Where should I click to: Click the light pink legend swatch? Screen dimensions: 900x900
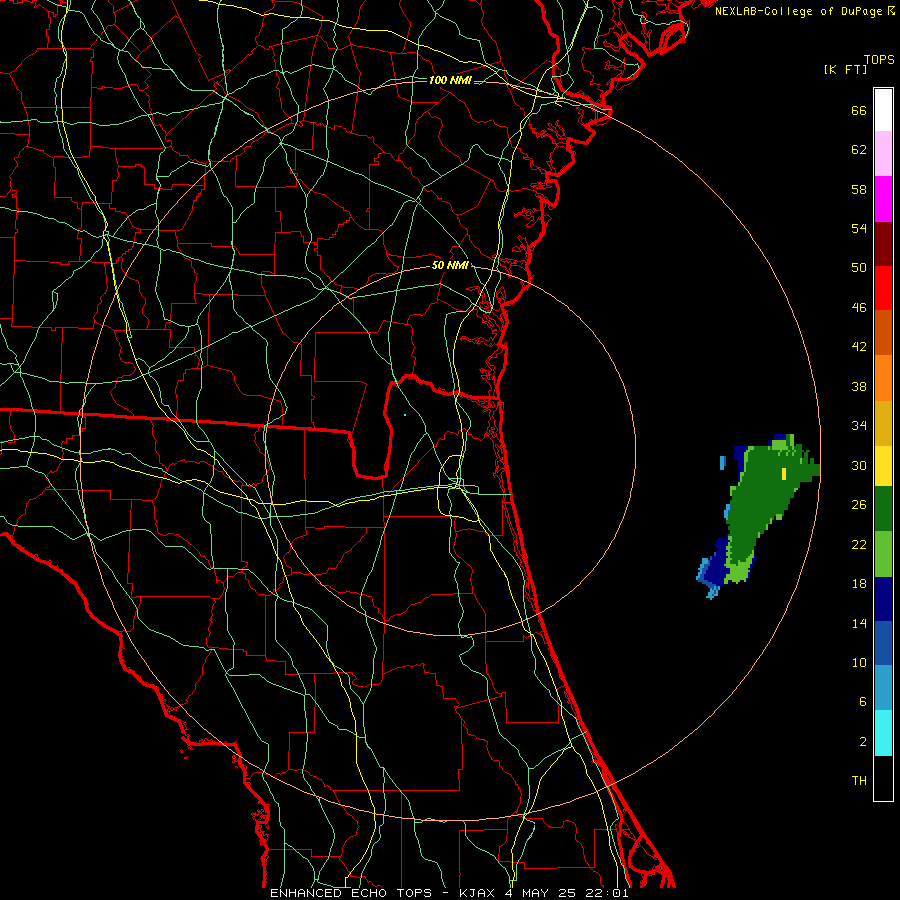[x=883, y=153]
